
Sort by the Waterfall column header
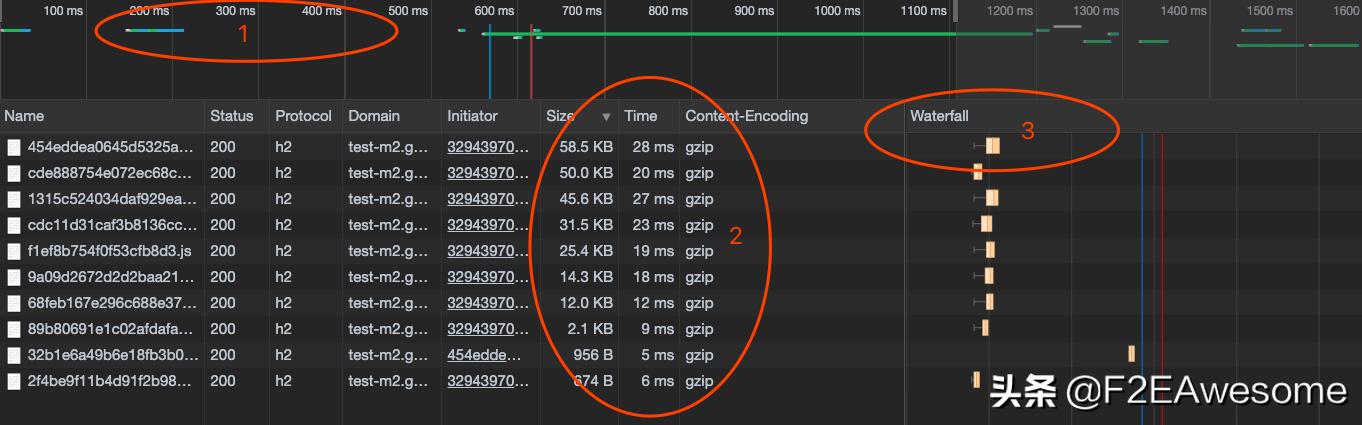pos(939,116)
